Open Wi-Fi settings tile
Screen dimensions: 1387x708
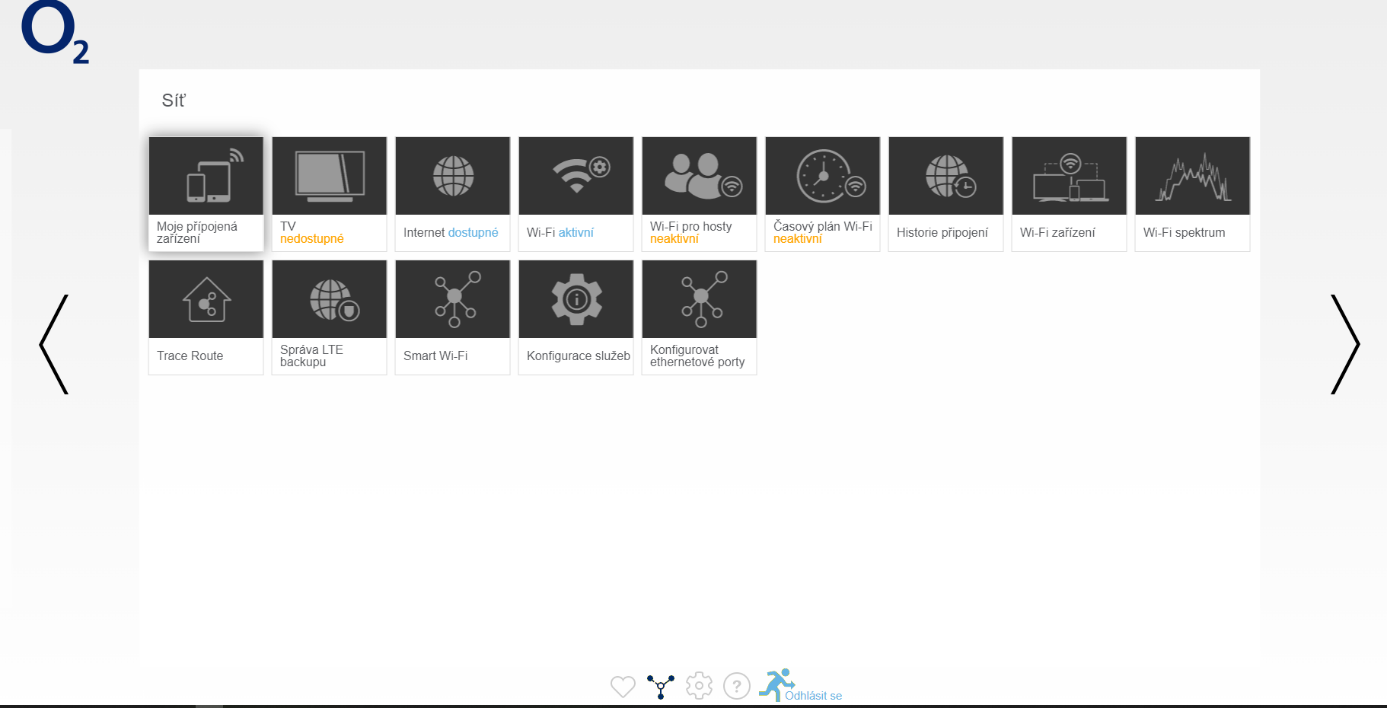coord(575,193)
